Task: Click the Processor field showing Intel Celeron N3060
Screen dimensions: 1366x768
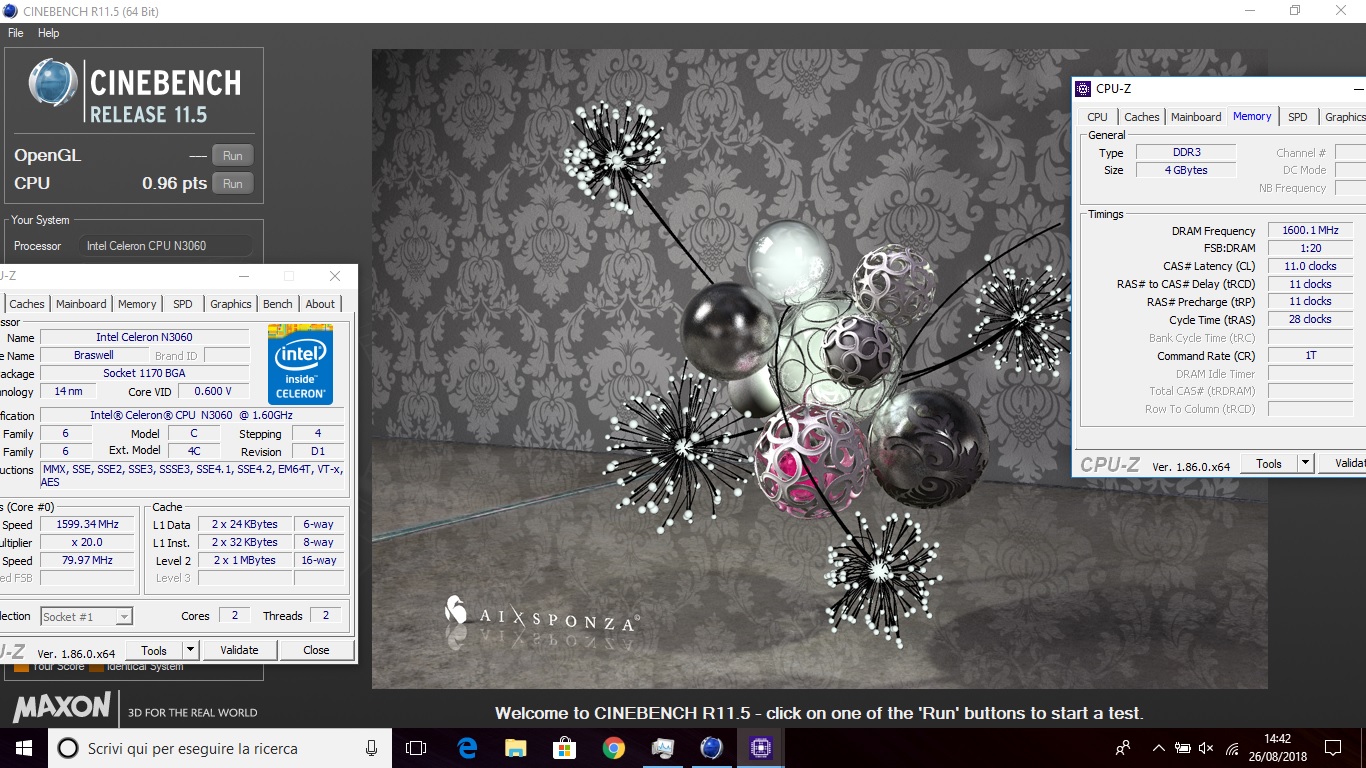Action: point(164,246)
